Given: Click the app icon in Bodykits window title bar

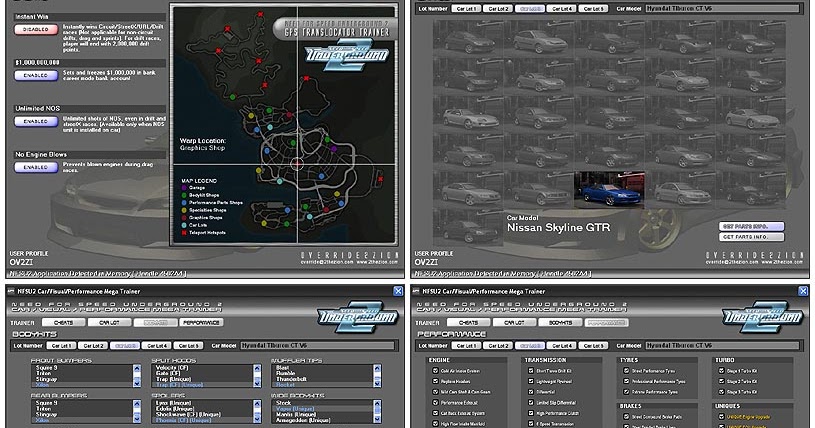Looking at the screenshot, I should pos(11,291).
